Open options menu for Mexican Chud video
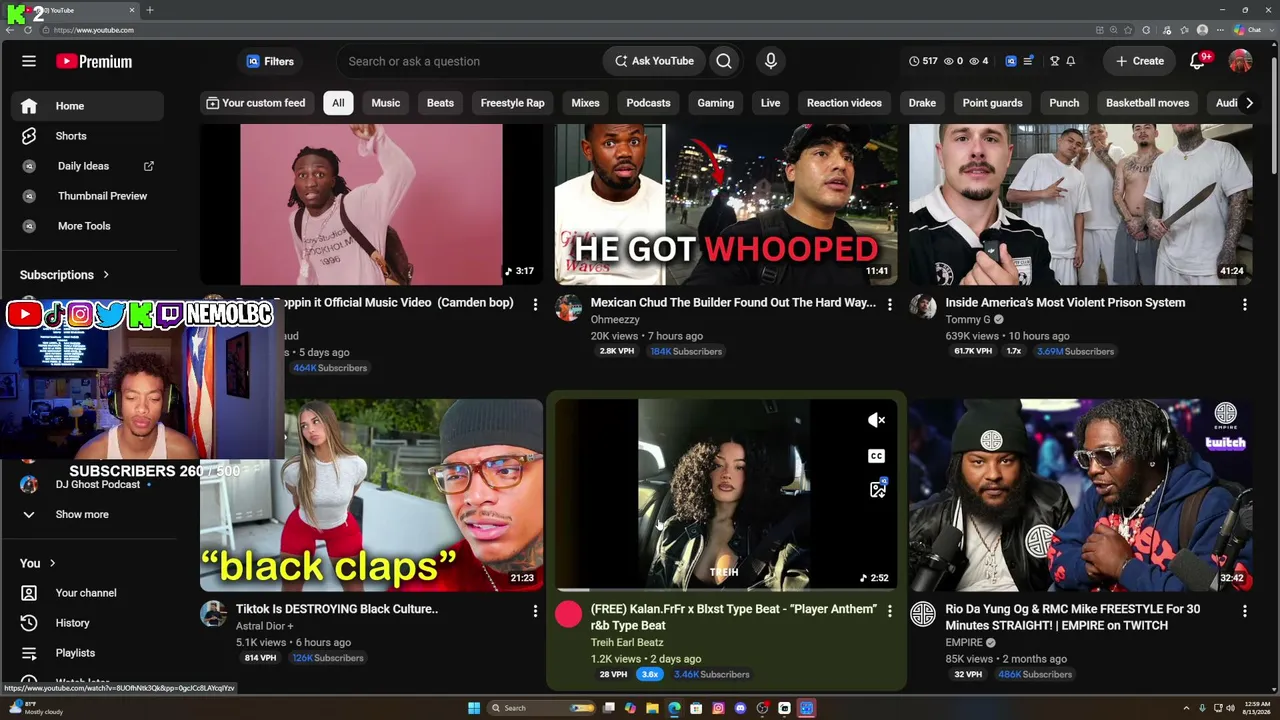 pos(889,304)
